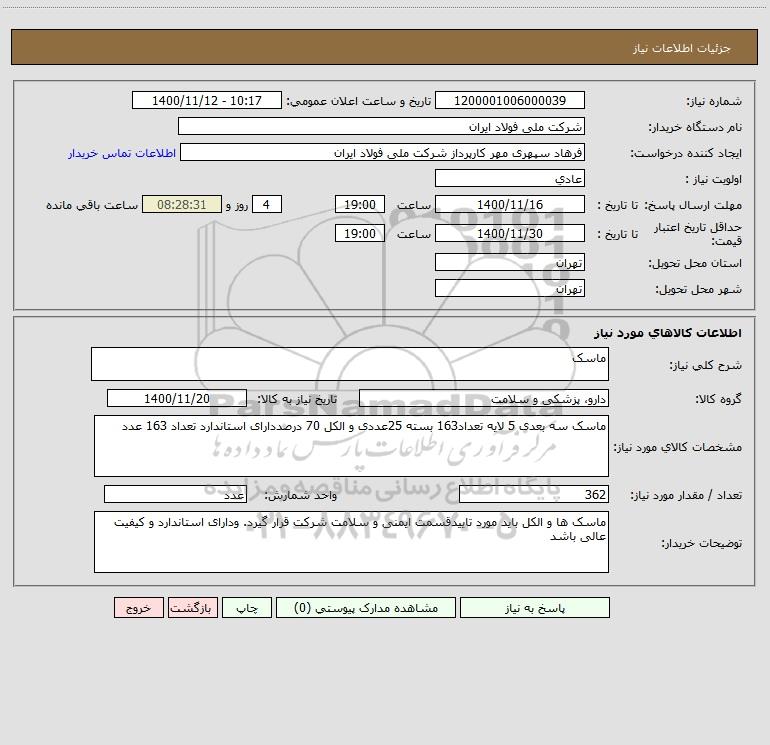Click the 'پاسخ به نیاز' button
This screenshot has height=745, width=770.
point(534,607)
